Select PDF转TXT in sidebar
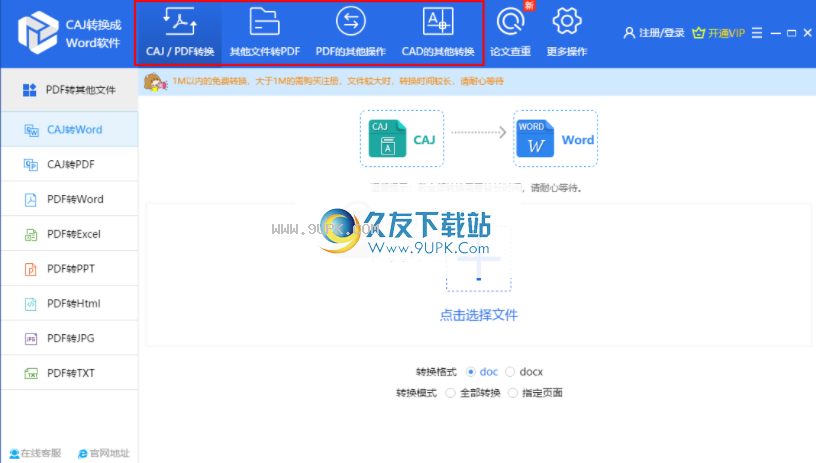 tap(70, 373)
